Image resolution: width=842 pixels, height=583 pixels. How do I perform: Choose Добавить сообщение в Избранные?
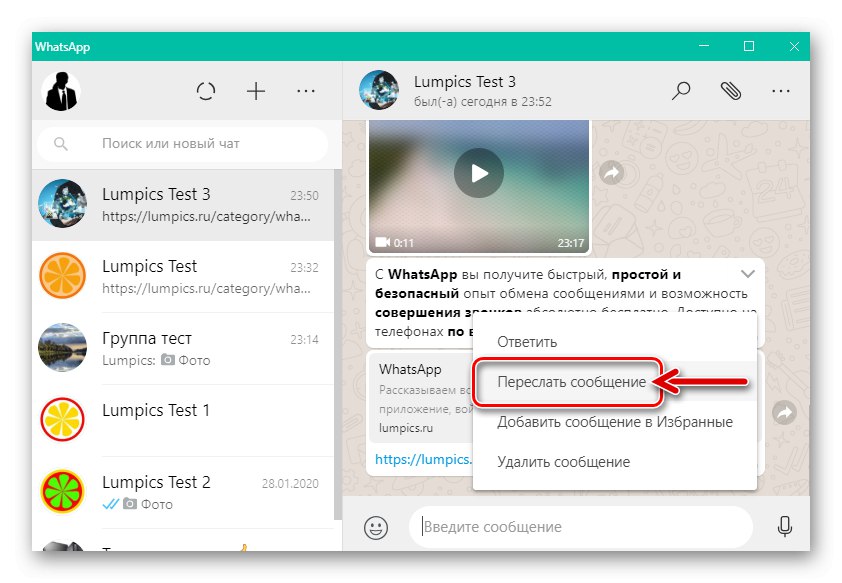coord(615,422)
